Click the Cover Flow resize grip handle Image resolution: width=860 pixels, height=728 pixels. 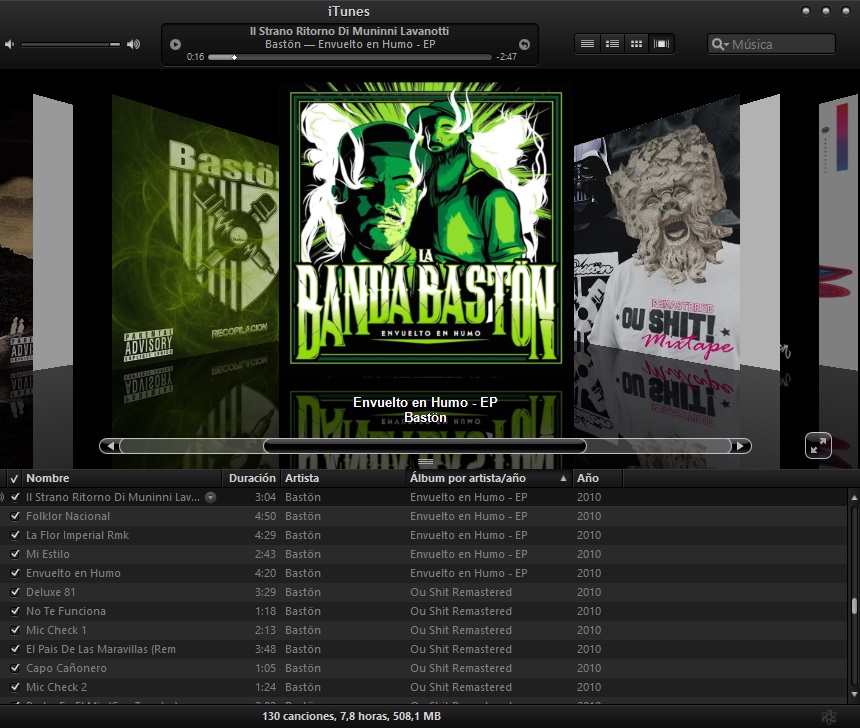(426, 461)
